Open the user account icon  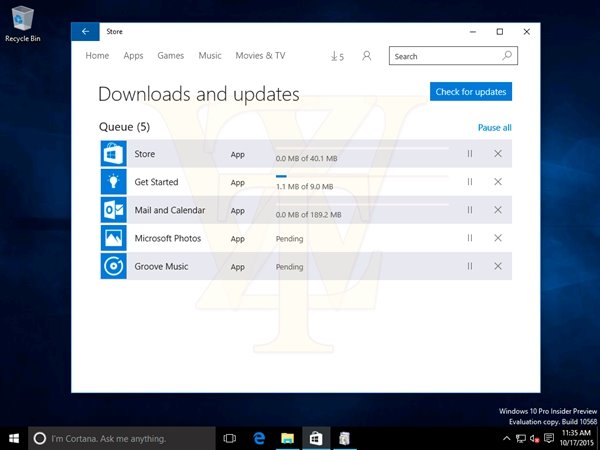click(367, 56)
